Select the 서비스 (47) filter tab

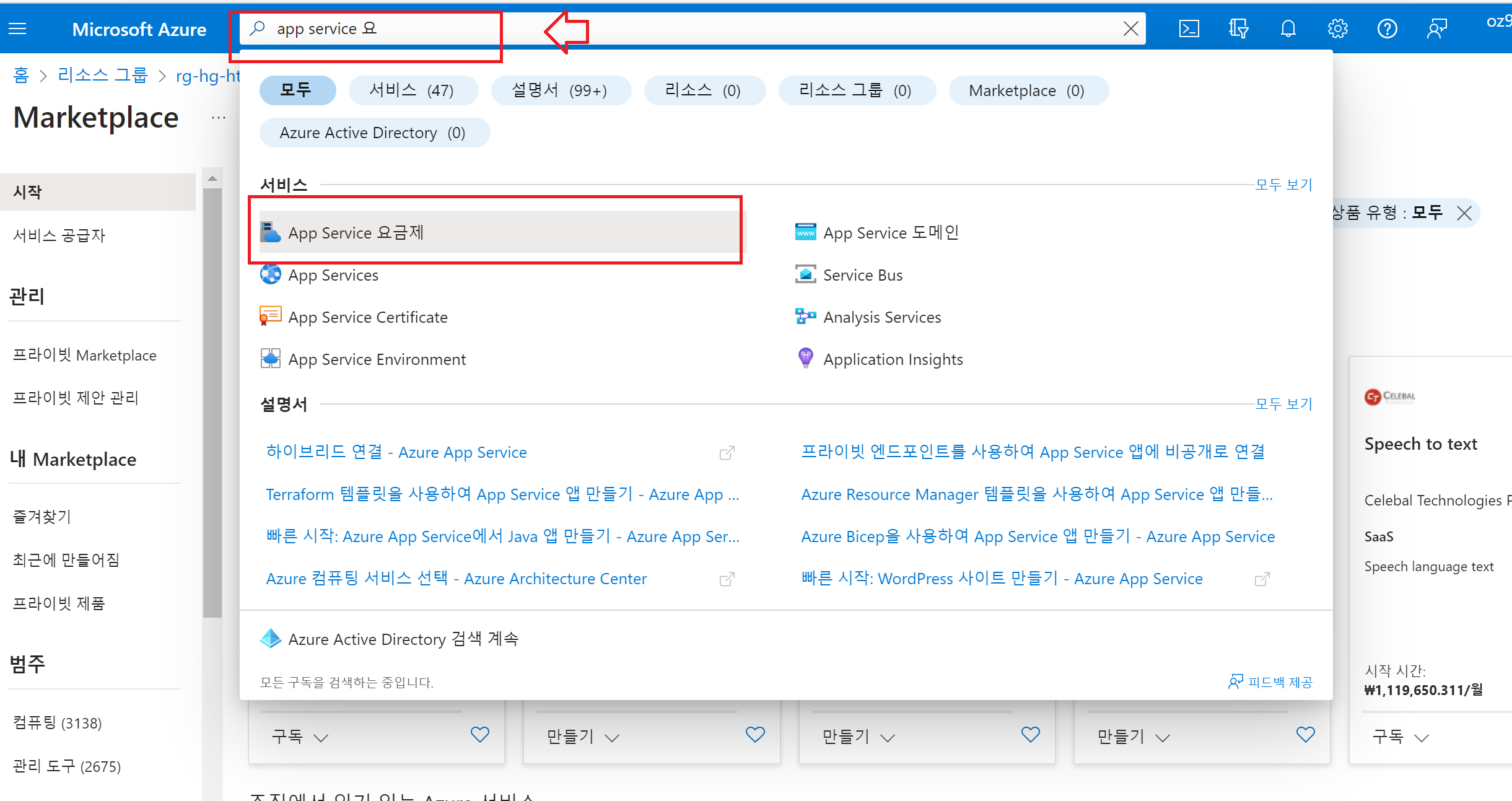tap(413, 90)
